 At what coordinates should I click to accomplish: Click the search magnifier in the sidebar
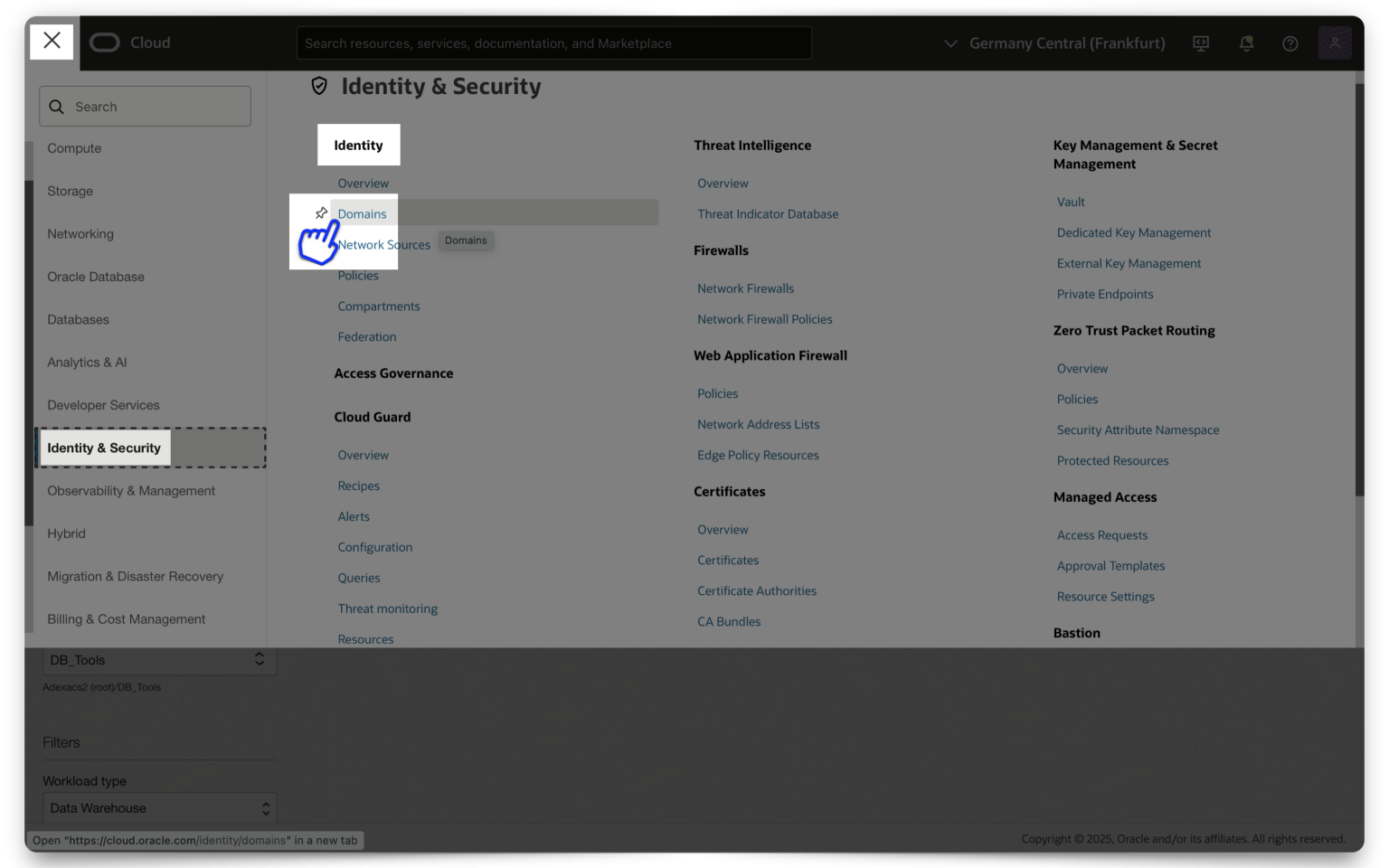pos(56,106)
